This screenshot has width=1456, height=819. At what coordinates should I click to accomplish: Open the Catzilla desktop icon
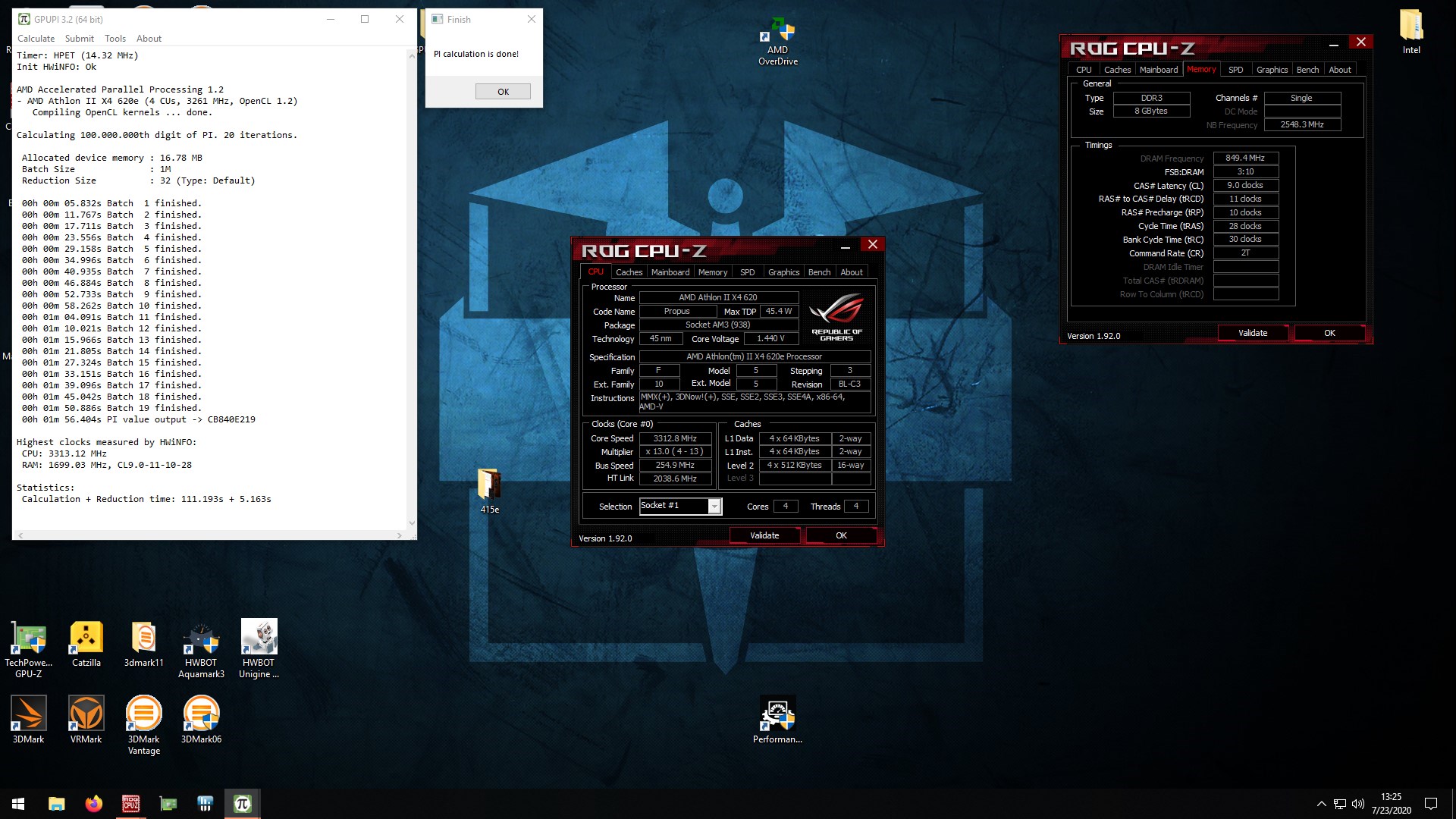(x=86, y=645)
